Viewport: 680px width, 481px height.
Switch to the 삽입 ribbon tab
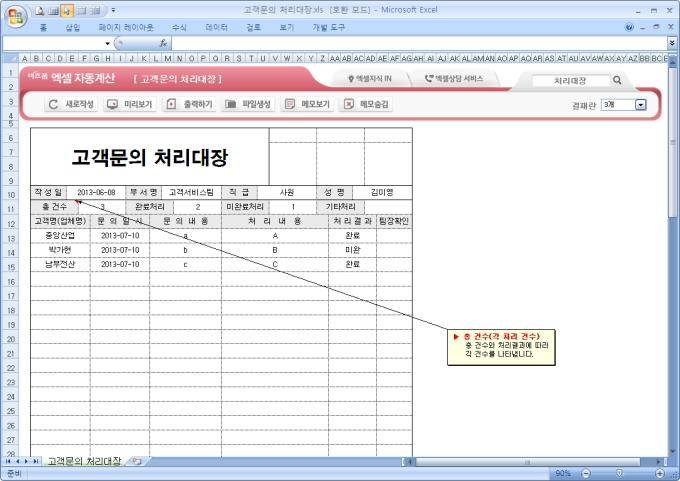tap(73, 27)
